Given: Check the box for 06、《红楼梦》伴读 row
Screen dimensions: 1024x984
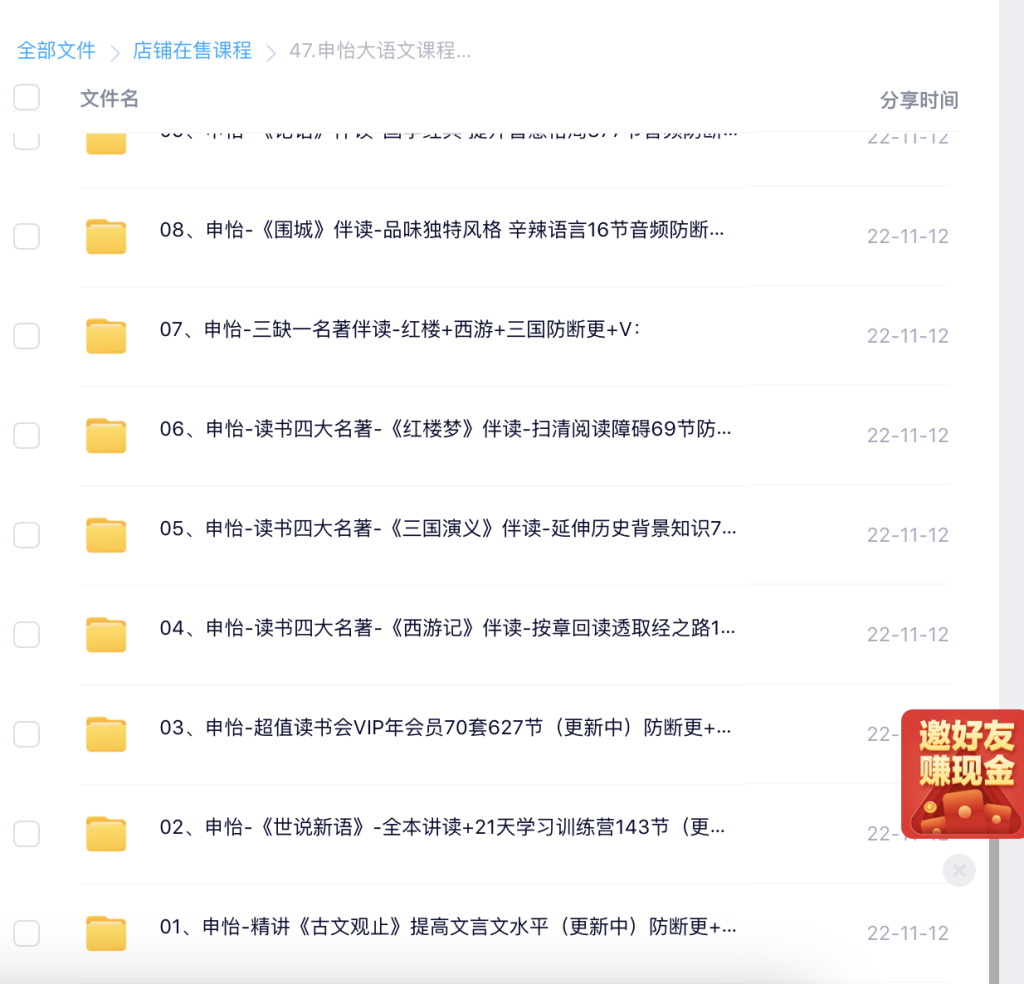Looking at the screenshot, I should coord(27,436).
